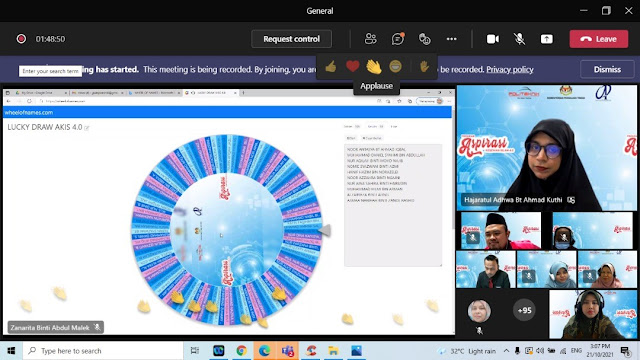Open Microsoft Teams taskbar icon
This screenshot has height=360, width=640.
[288, 351]
